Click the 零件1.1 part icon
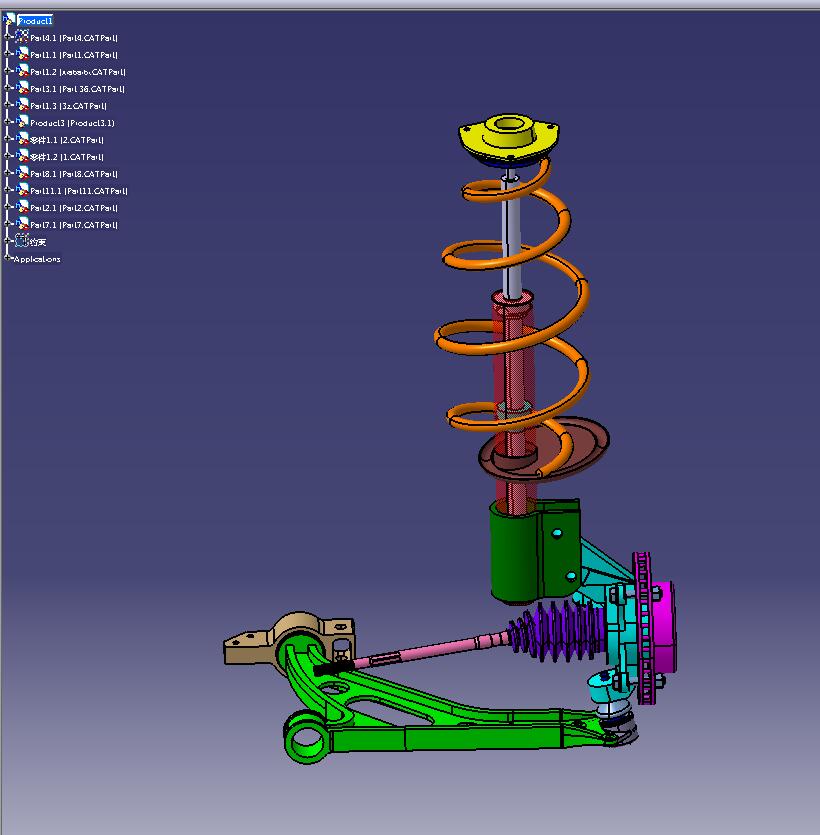 (22, 140)
